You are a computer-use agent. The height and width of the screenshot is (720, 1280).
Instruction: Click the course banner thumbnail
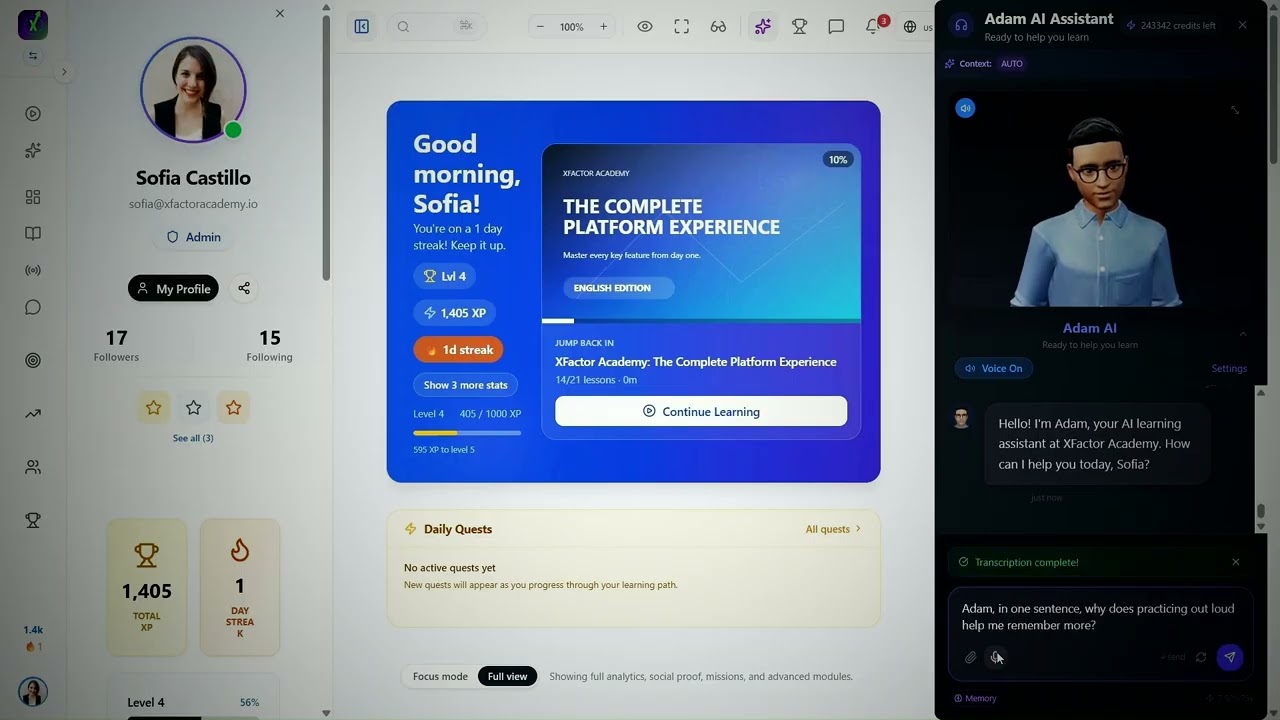click(x=701, y=232)
